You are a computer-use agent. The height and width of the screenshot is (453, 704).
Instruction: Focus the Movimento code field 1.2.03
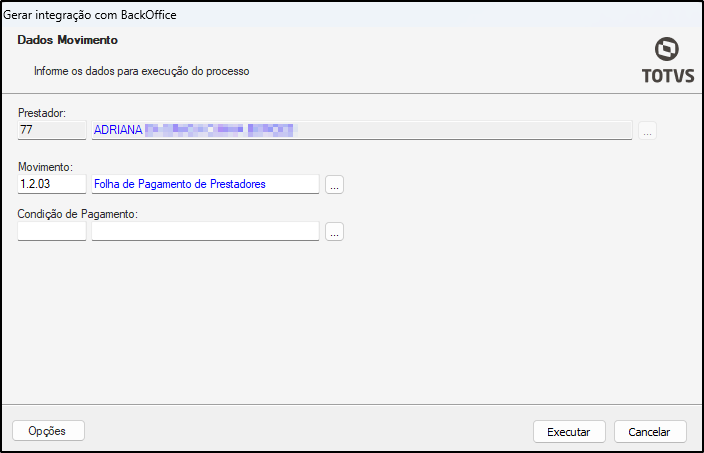[x=52, y=184]
